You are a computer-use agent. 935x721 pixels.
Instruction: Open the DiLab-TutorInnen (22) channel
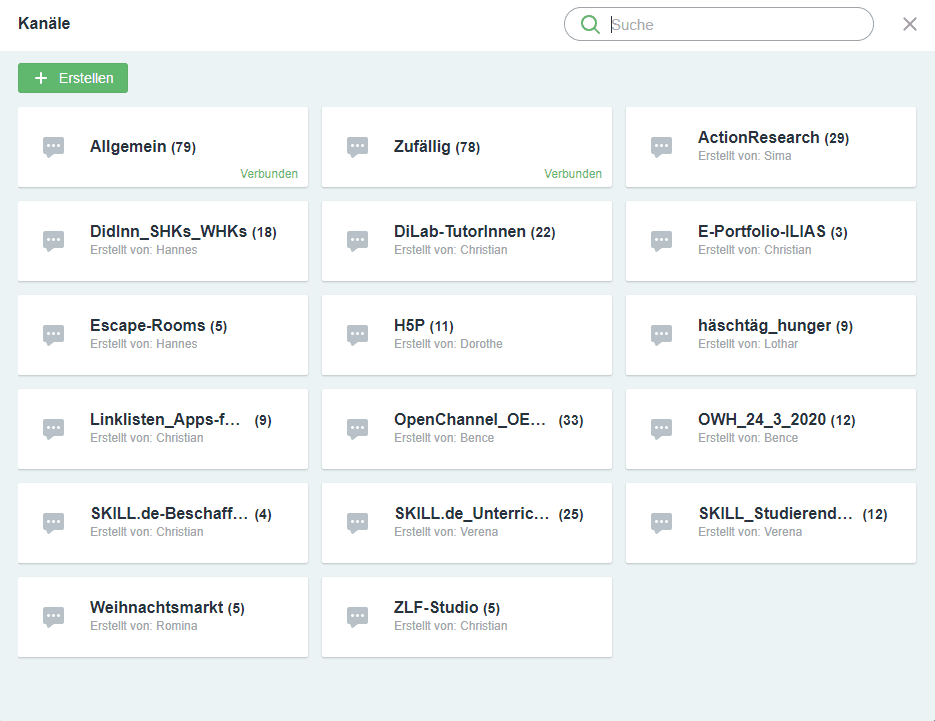pos(467,241)
